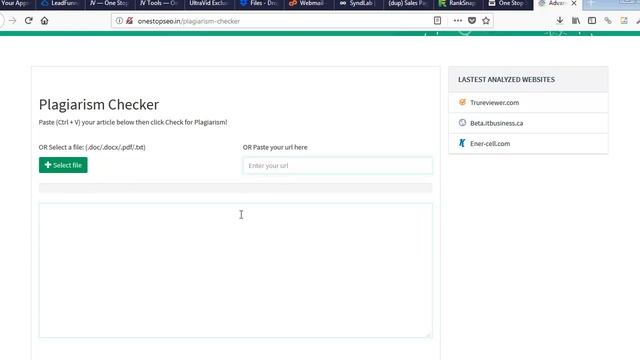Image resolution: width=640 pixels, height=360 pixels.
Task: Go forward with the browser arrow
Action: (x=13, y=20)
